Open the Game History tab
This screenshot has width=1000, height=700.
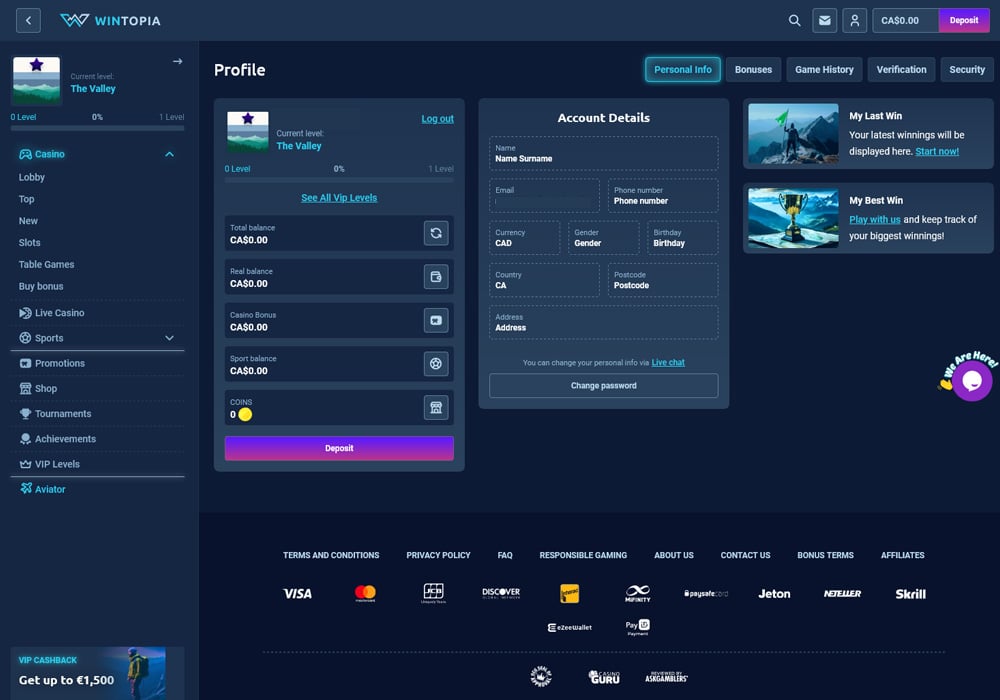click(x=824, y=69)
